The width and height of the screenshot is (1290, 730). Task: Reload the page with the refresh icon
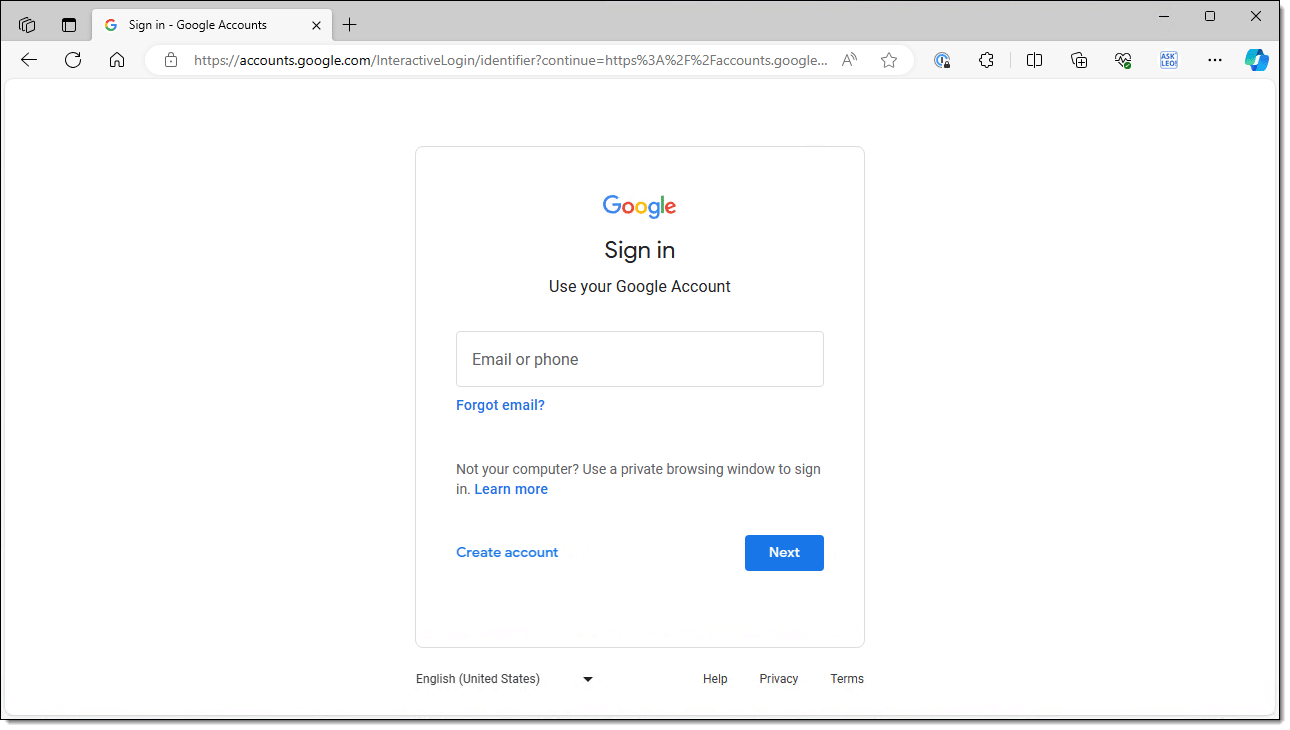pos(73,60)
